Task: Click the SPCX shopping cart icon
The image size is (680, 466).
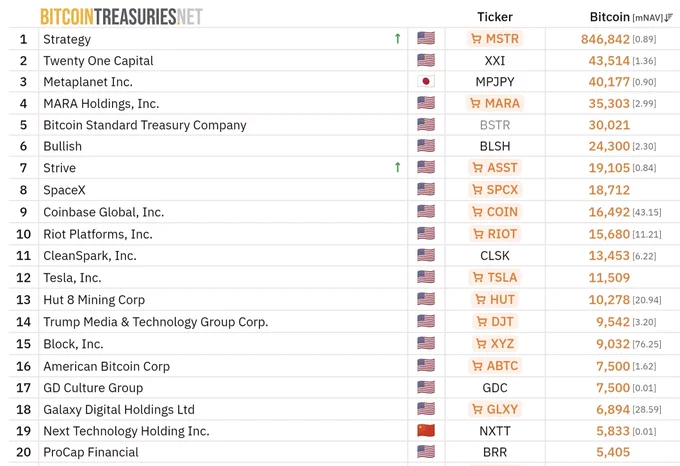Action: tap(477, 189)
